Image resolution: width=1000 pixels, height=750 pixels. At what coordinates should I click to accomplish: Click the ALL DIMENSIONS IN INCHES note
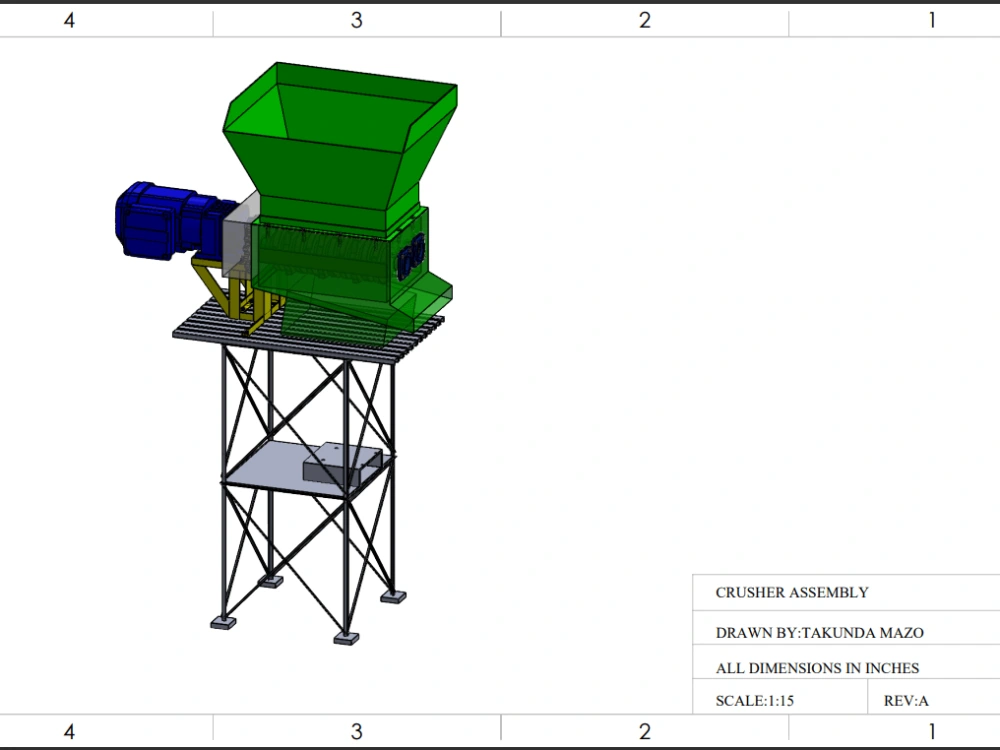click(x=817, y=666)
